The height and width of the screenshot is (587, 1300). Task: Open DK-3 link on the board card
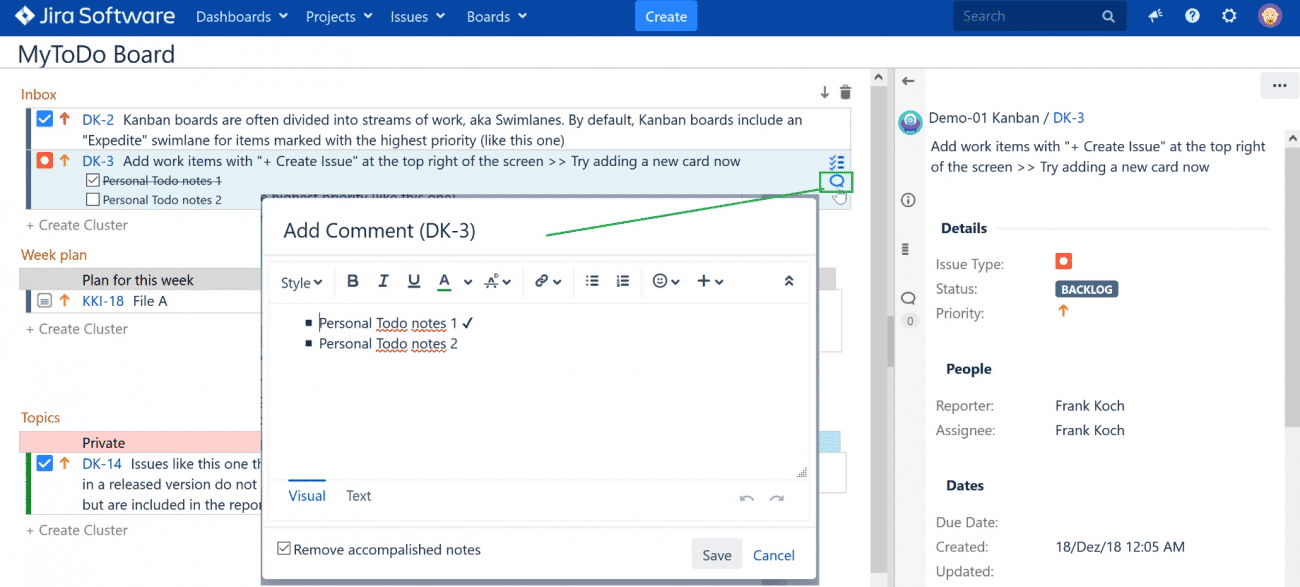coord(98,161)
